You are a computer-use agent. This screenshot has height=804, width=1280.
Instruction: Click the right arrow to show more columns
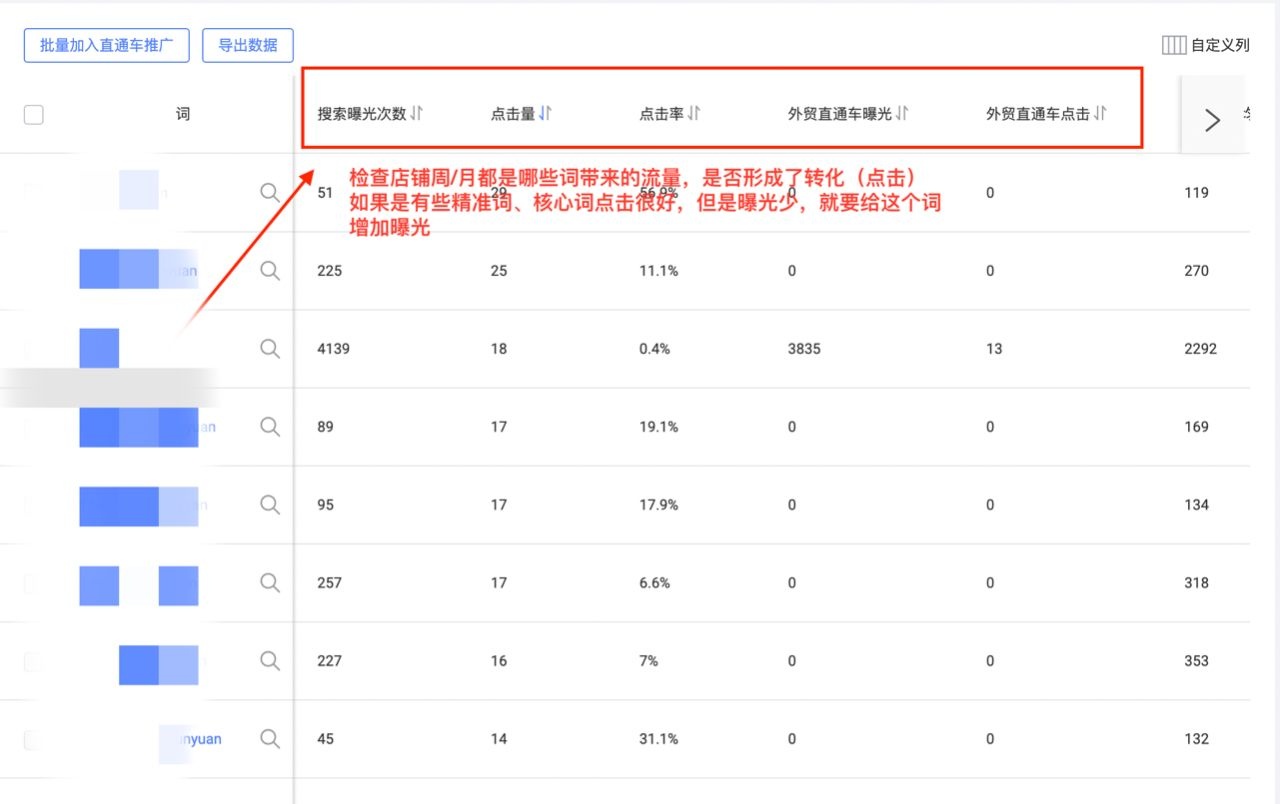1212,120
